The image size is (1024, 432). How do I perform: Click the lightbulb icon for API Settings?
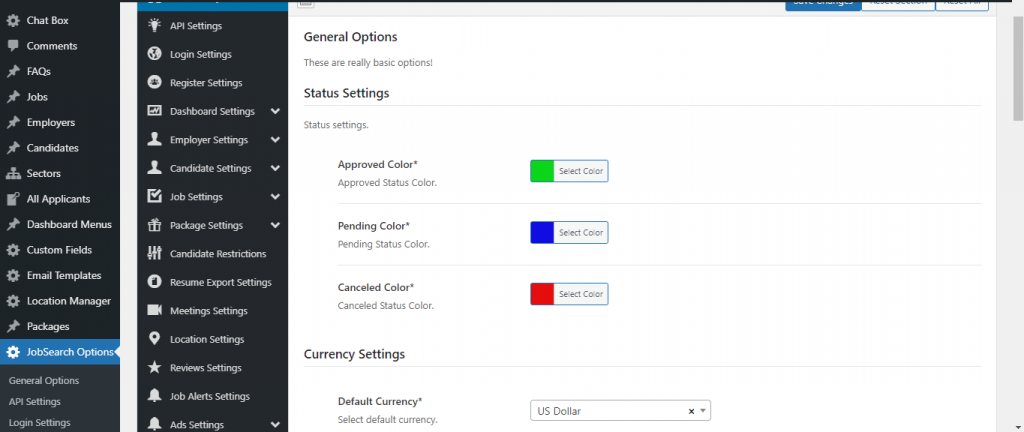point(155,25)
